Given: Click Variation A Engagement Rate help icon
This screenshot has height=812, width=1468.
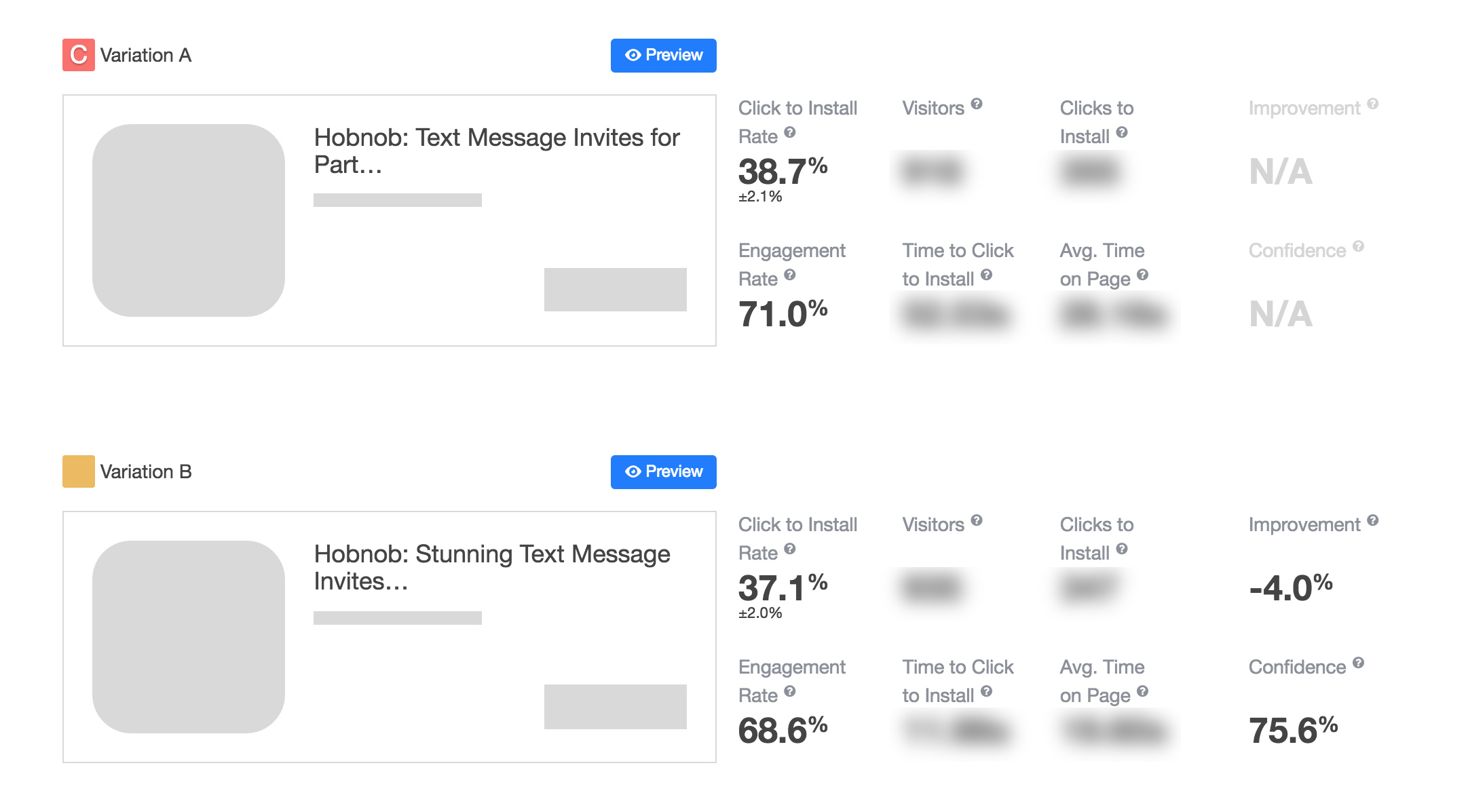Looking at the screenshot, I should [789, 275].
